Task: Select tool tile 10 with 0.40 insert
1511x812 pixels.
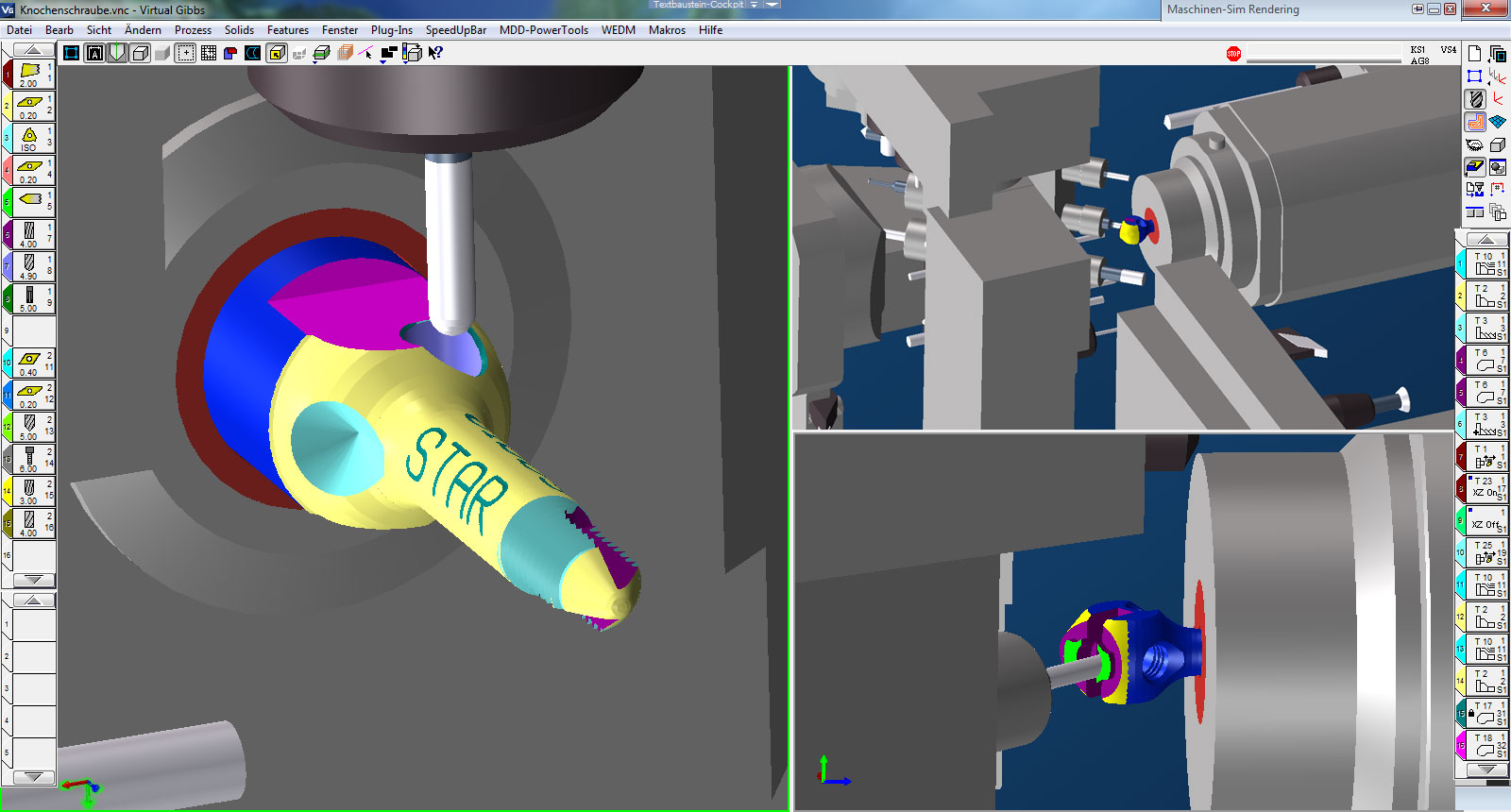Action: click(34, 363)
